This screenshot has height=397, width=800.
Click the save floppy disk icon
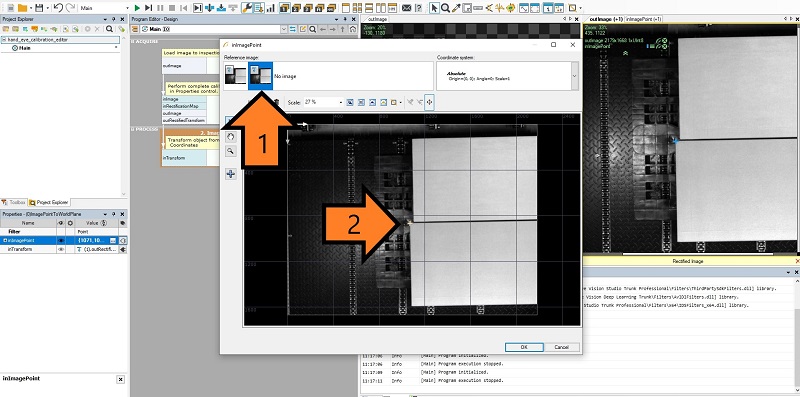pos(39,8)
